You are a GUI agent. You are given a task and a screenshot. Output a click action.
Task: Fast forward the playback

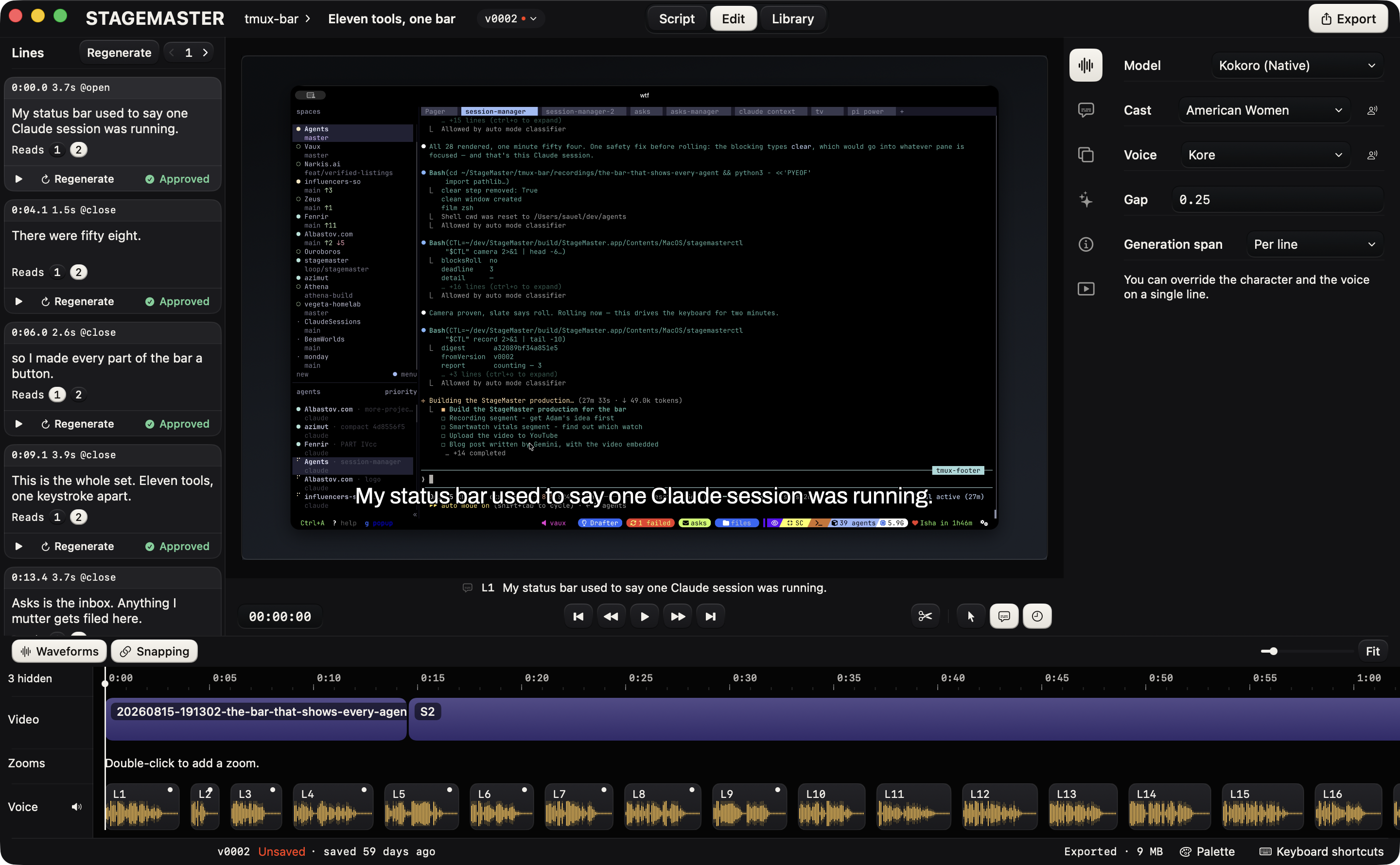pyautogui.click(x=678, y=616)
